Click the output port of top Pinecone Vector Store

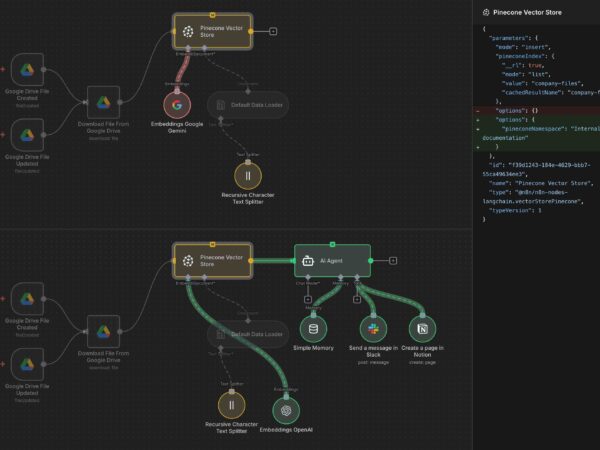point(251,31)
